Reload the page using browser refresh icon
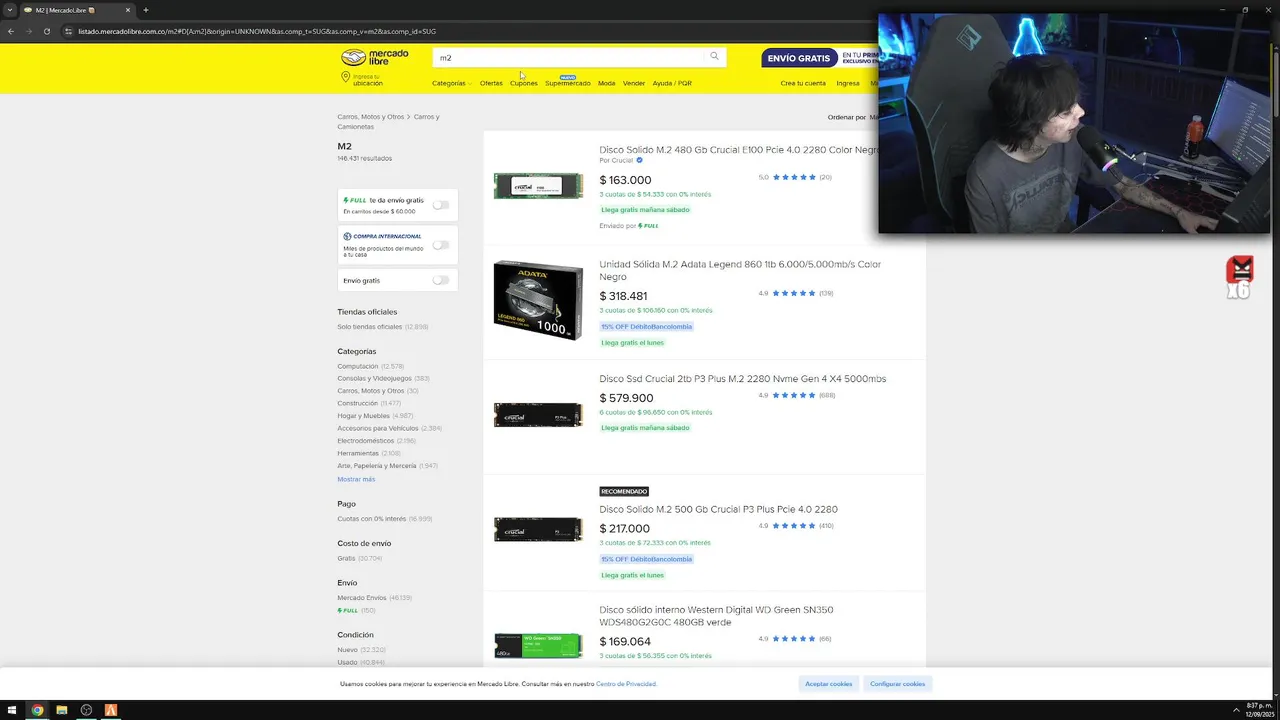Screen dimensions: 1280x720 [x=46, y=31]
